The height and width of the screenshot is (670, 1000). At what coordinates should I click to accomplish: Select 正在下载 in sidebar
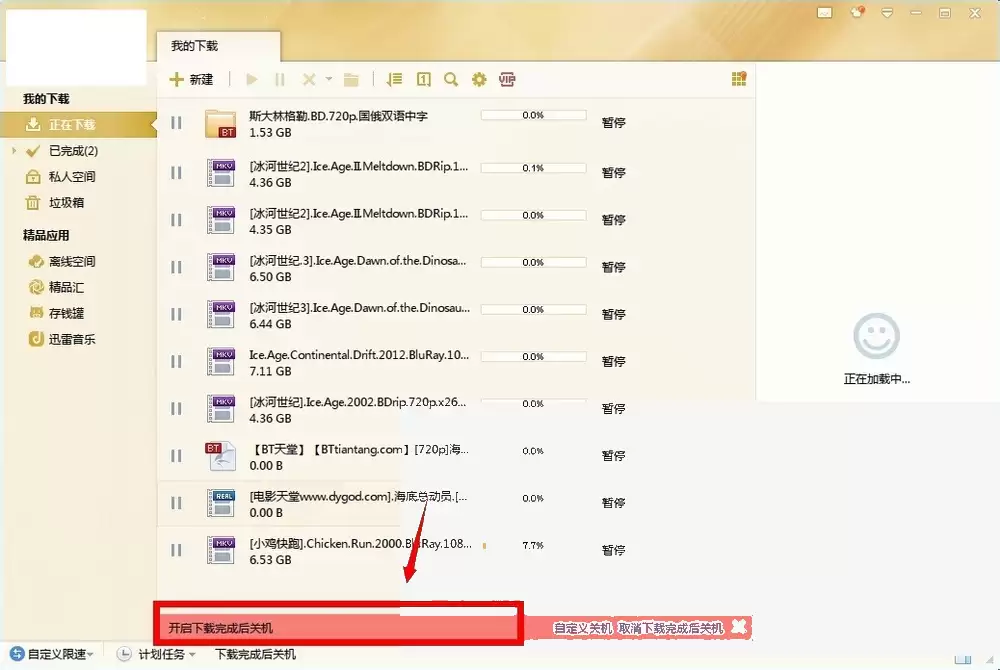coord(78,125)
